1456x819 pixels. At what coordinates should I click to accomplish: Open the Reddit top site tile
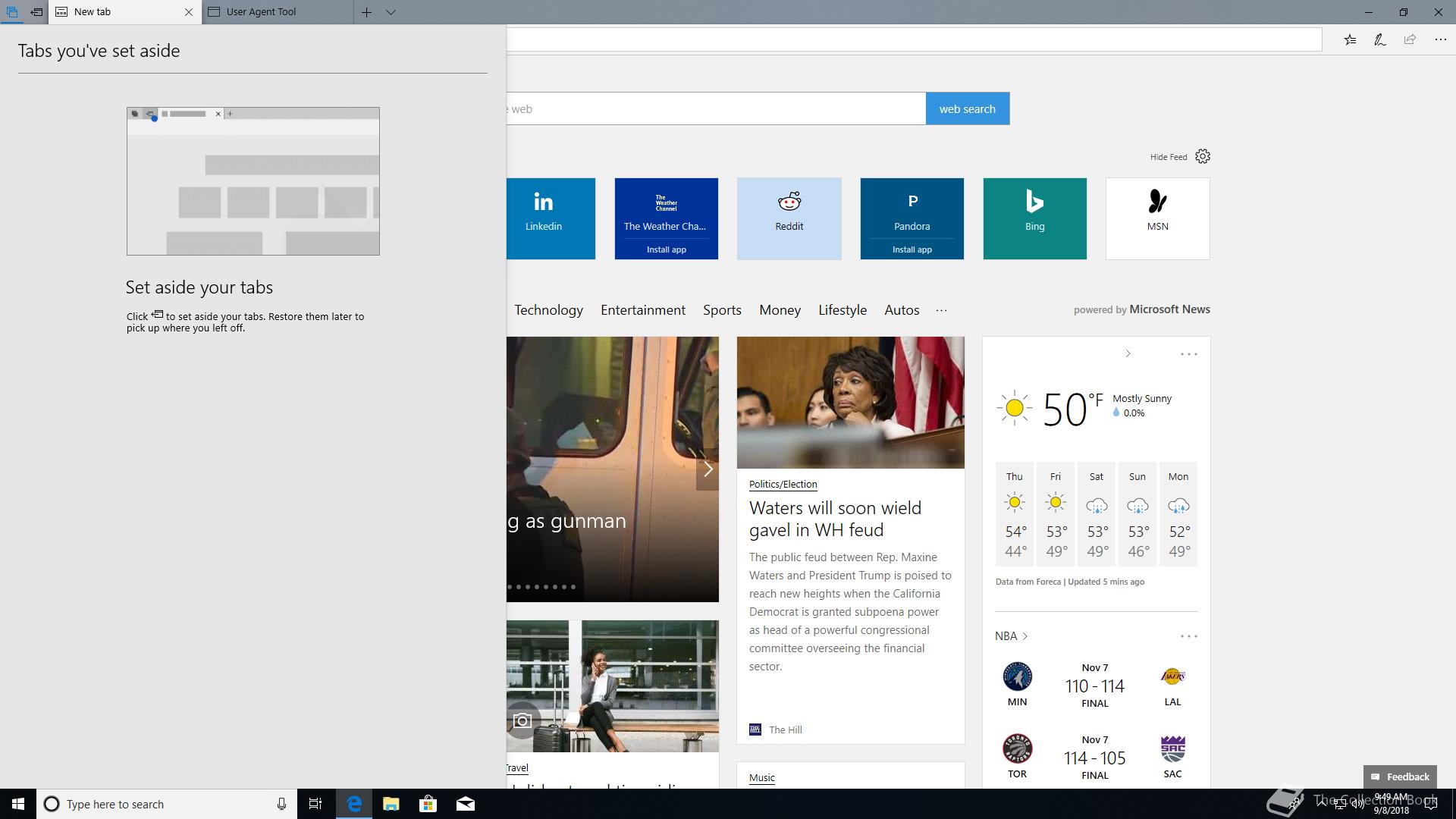click(x=789, y=218)
